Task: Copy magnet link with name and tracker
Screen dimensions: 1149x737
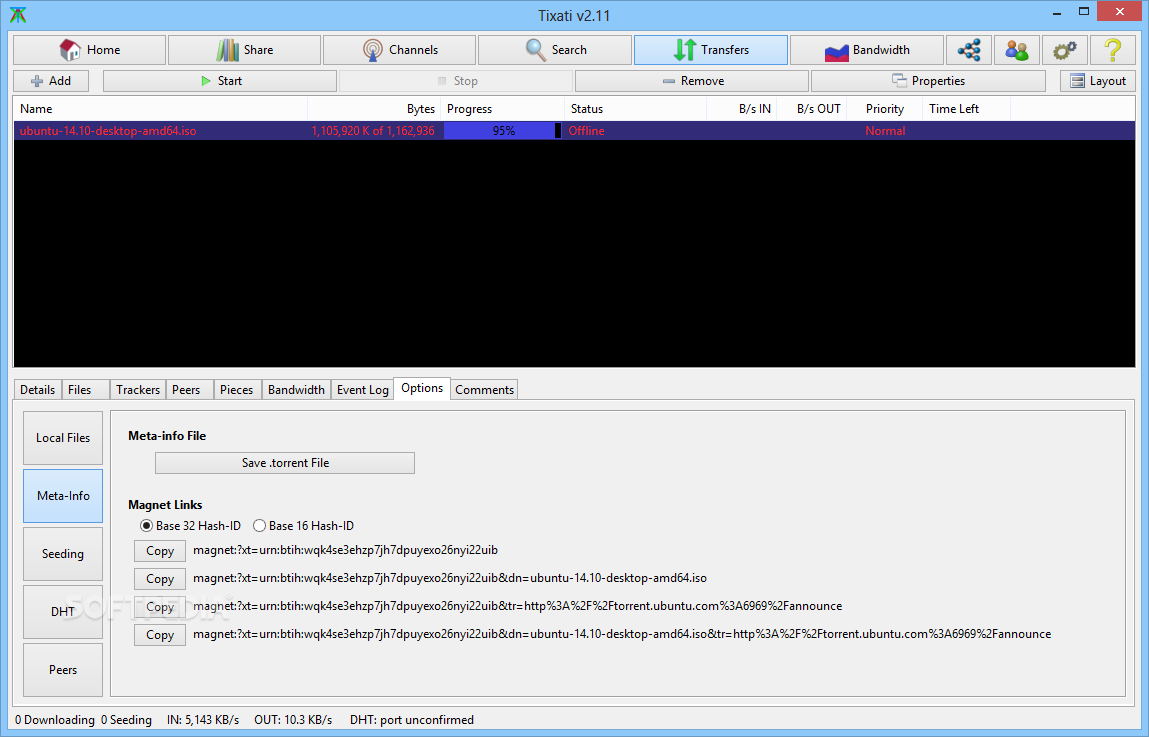Action: click(x=160, y=634)
